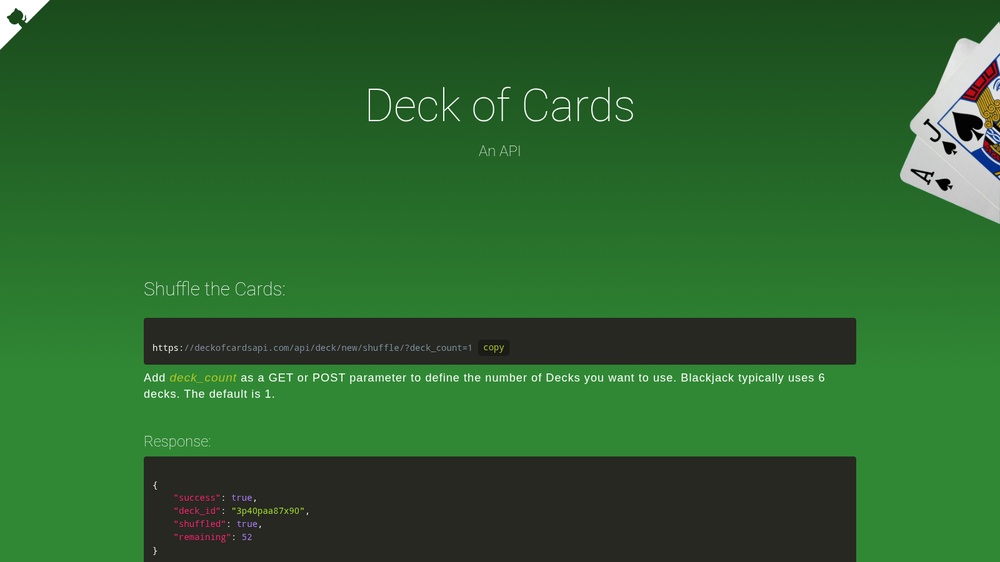Click the deck_id value "3p40paa87x90"
This screenshot has width=1000, height=562.
[x=268, y=511]
